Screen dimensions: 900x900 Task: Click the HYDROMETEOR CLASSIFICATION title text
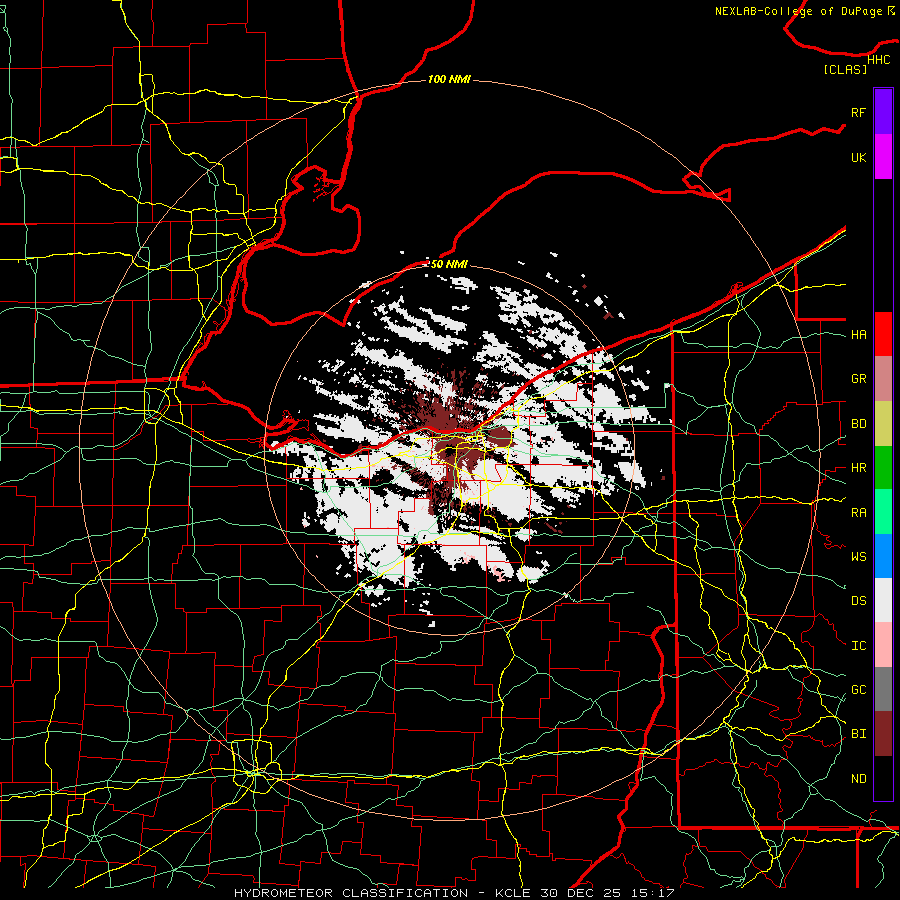click(351, 893)
